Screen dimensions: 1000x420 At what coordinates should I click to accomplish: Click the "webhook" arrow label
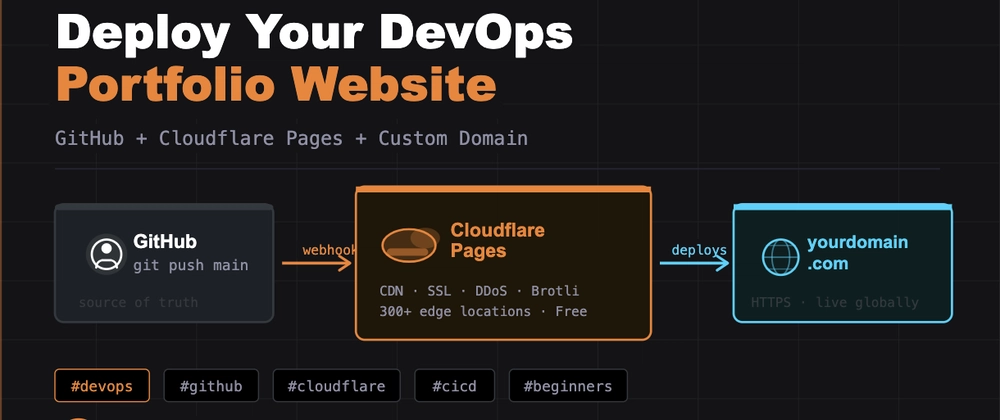click(x=328, y=250)
